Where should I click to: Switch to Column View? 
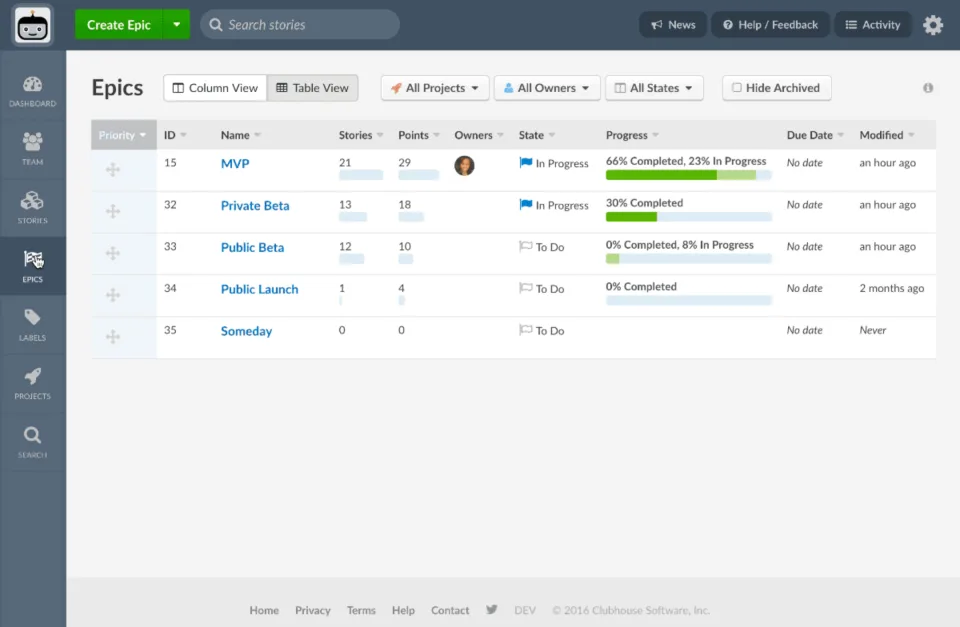click(216, 88)
